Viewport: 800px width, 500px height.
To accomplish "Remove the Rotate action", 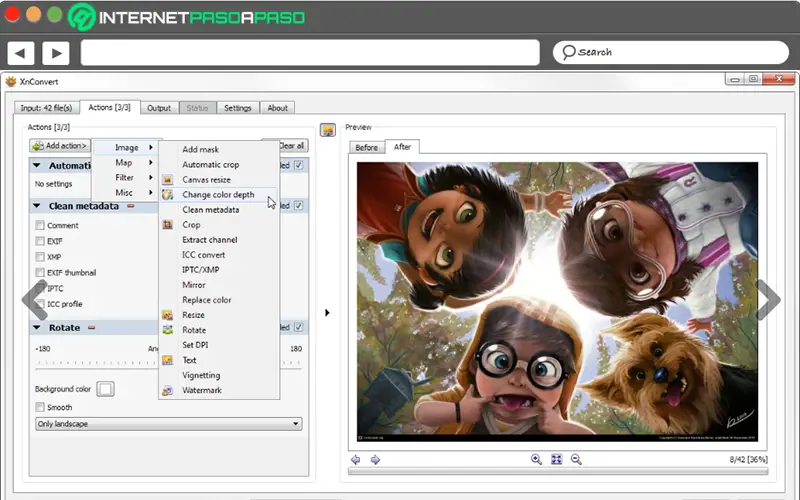I will tap(91, 328).
